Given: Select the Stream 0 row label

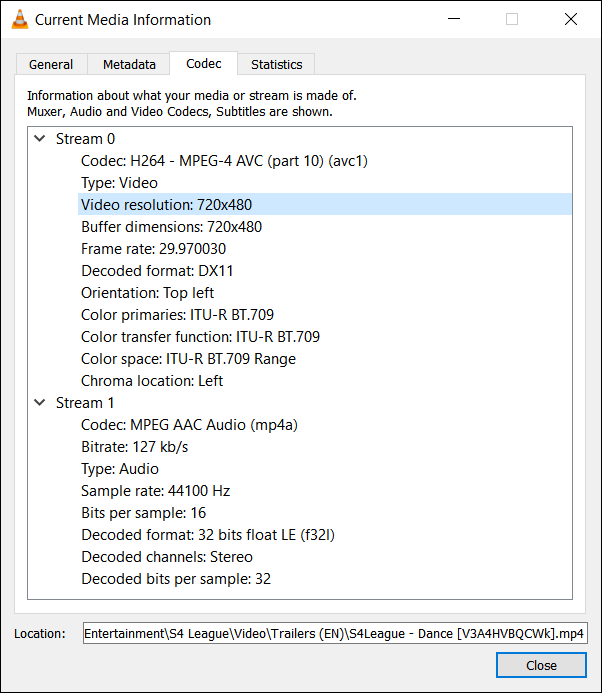Looking at the screenshot, I should [85, 139].
